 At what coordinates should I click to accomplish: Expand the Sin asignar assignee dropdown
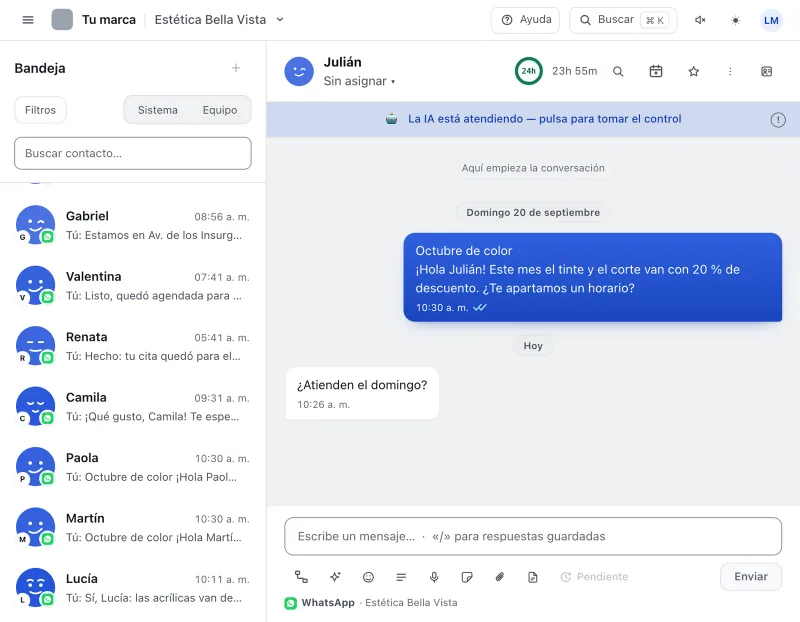tap(359, 81)
